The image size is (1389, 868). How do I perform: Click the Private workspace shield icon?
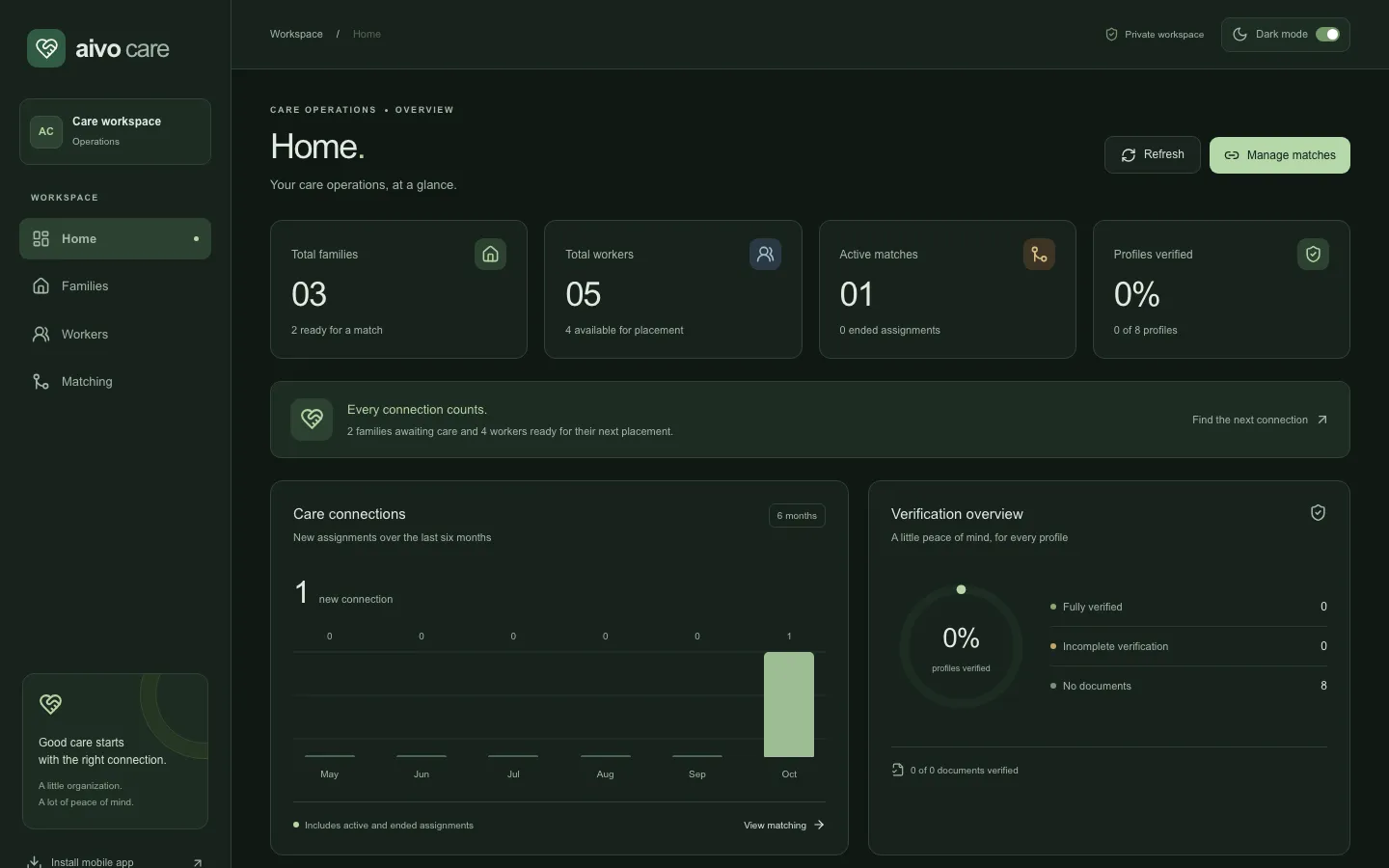tap(1111, 35)
